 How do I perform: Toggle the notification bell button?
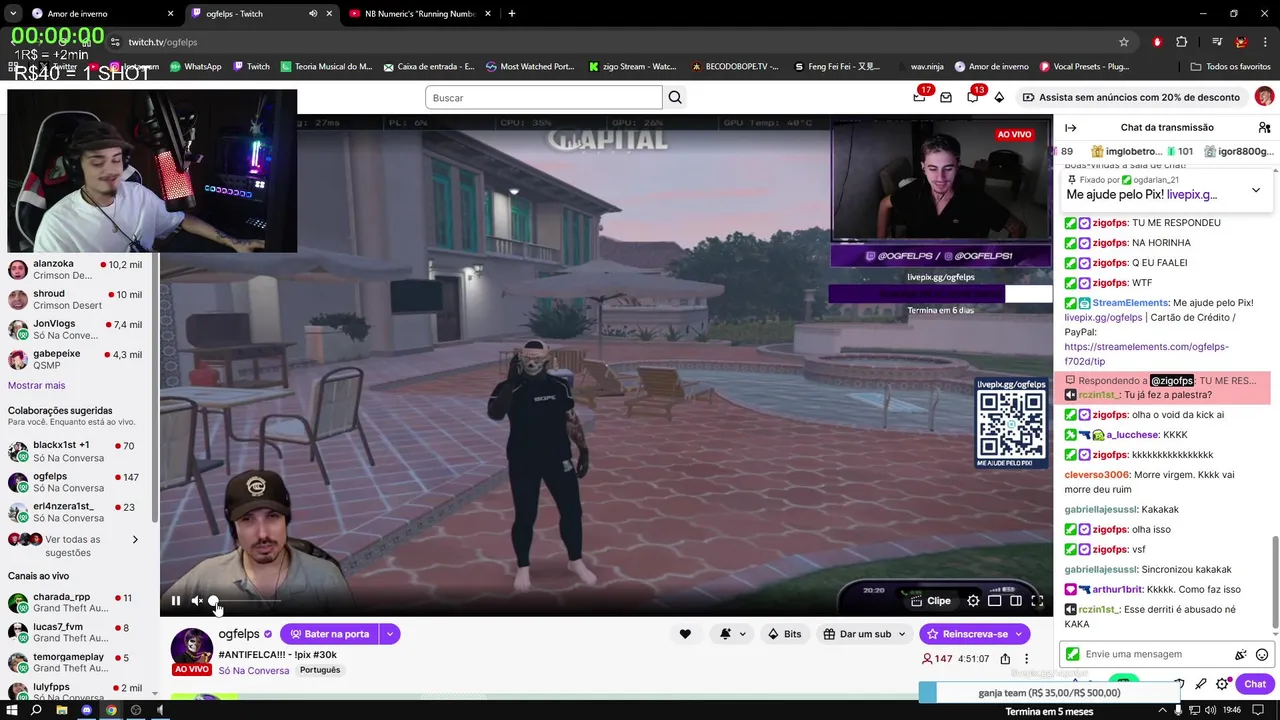(726, 634)
